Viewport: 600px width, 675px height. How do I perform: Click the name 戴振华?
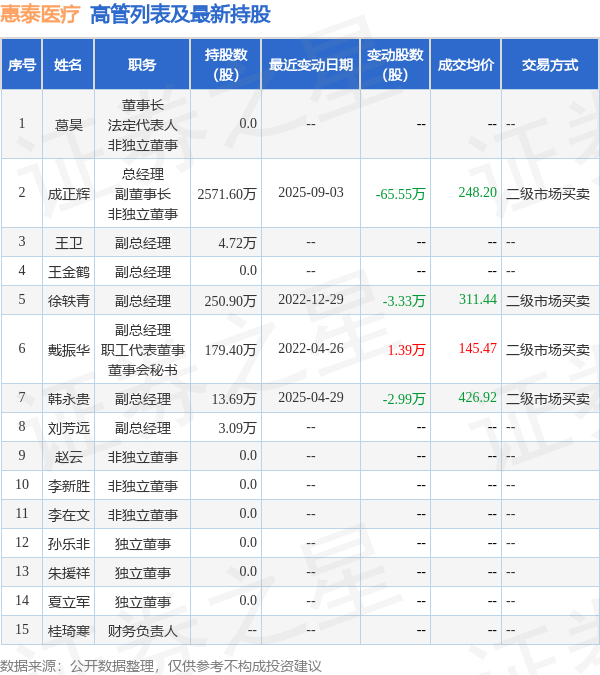point(68,350)
